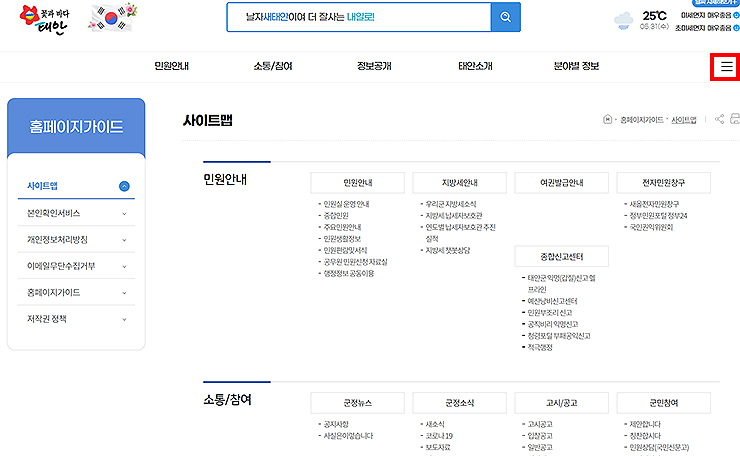Open the 우리군 지방세소식 link
740x456 pixels.
(451, 204)
